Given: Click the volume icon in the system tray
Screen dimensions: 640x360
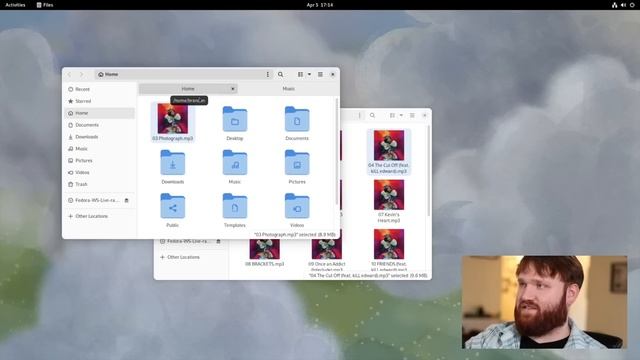Looking at the screenshot, I should (x=623, y=5).
